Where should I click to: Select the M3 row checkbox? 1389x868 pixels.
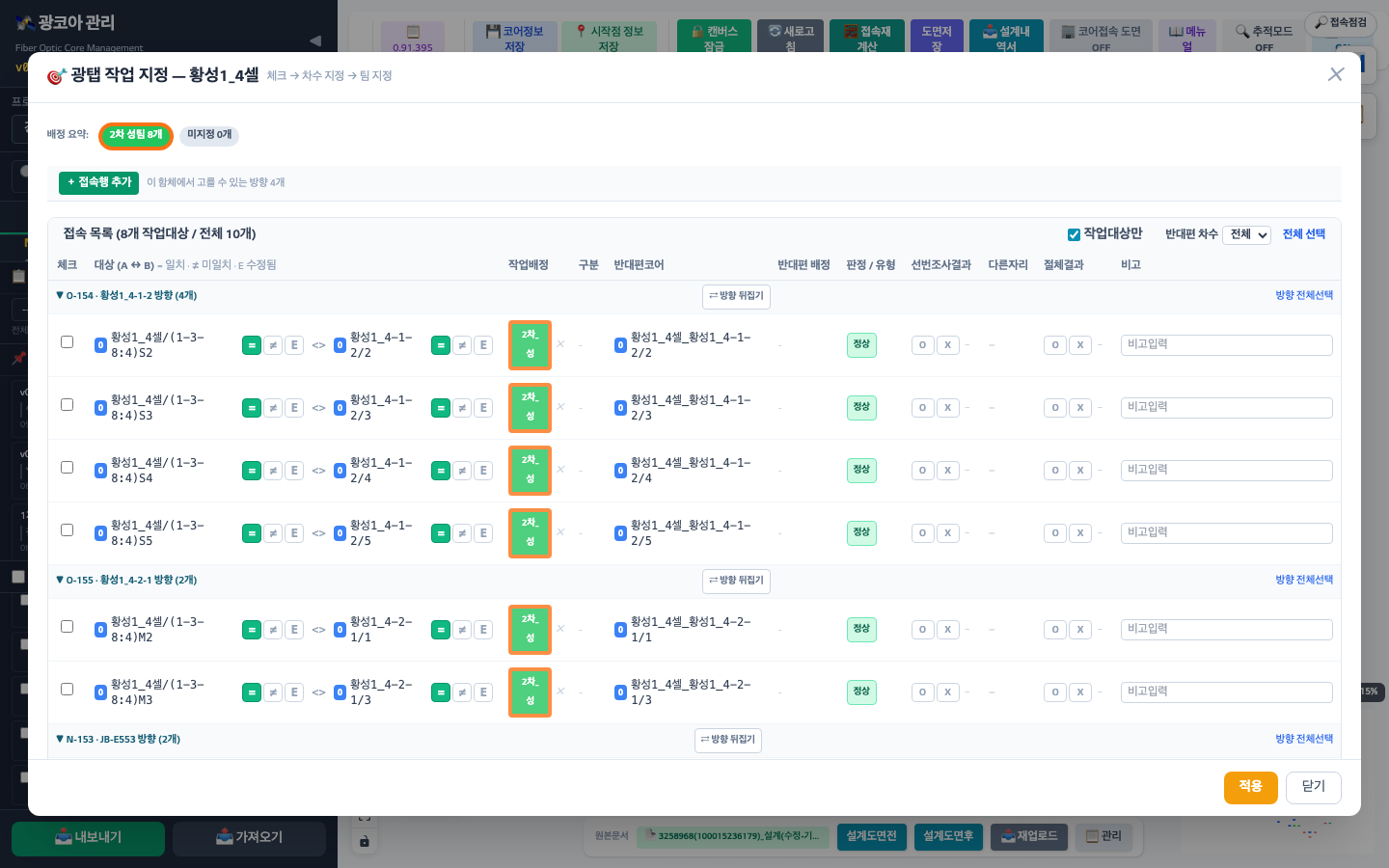click(x=67, y=689)
